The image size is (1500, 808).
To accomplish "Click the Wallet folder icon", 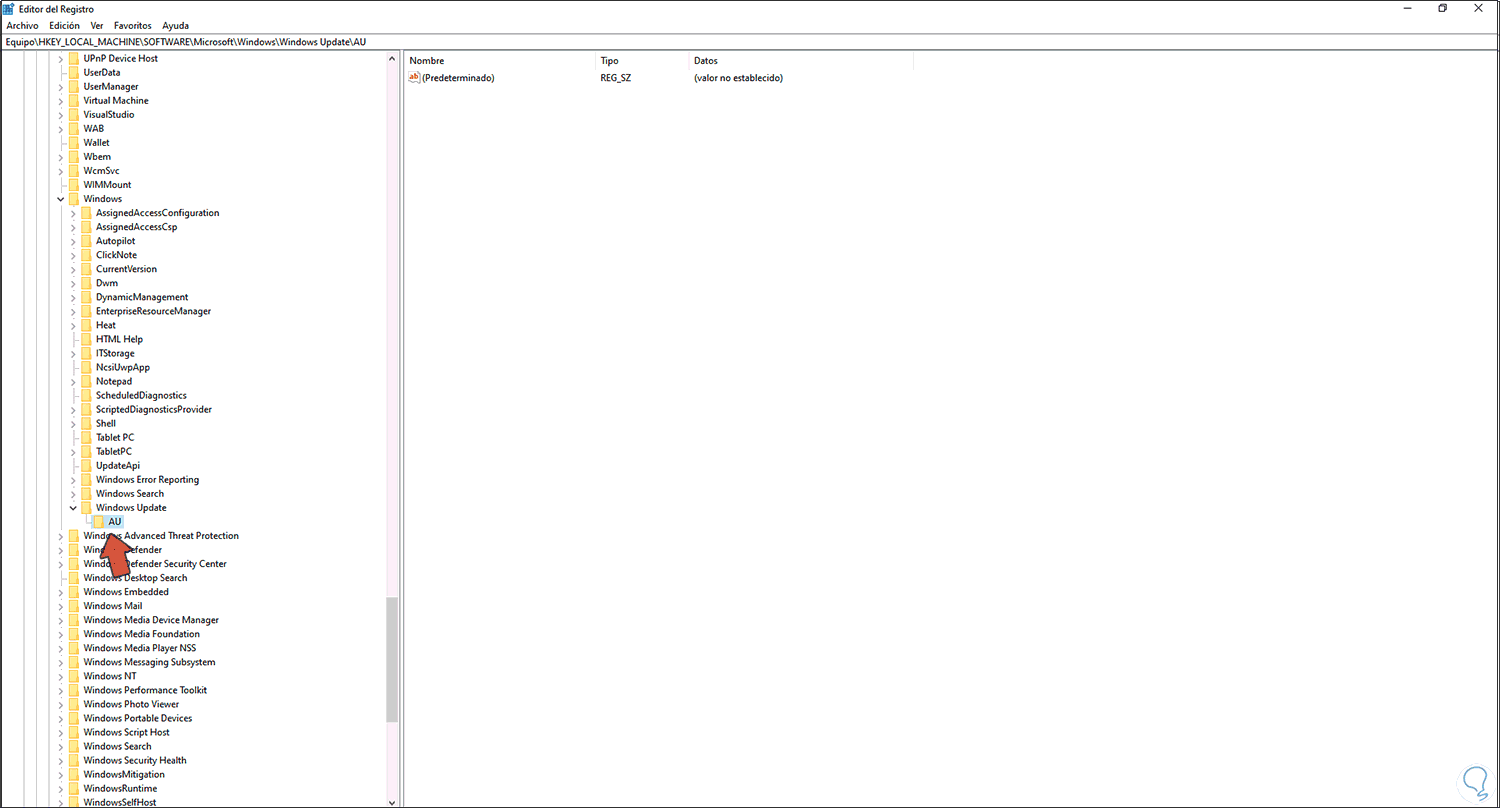I will pos(74,142).
